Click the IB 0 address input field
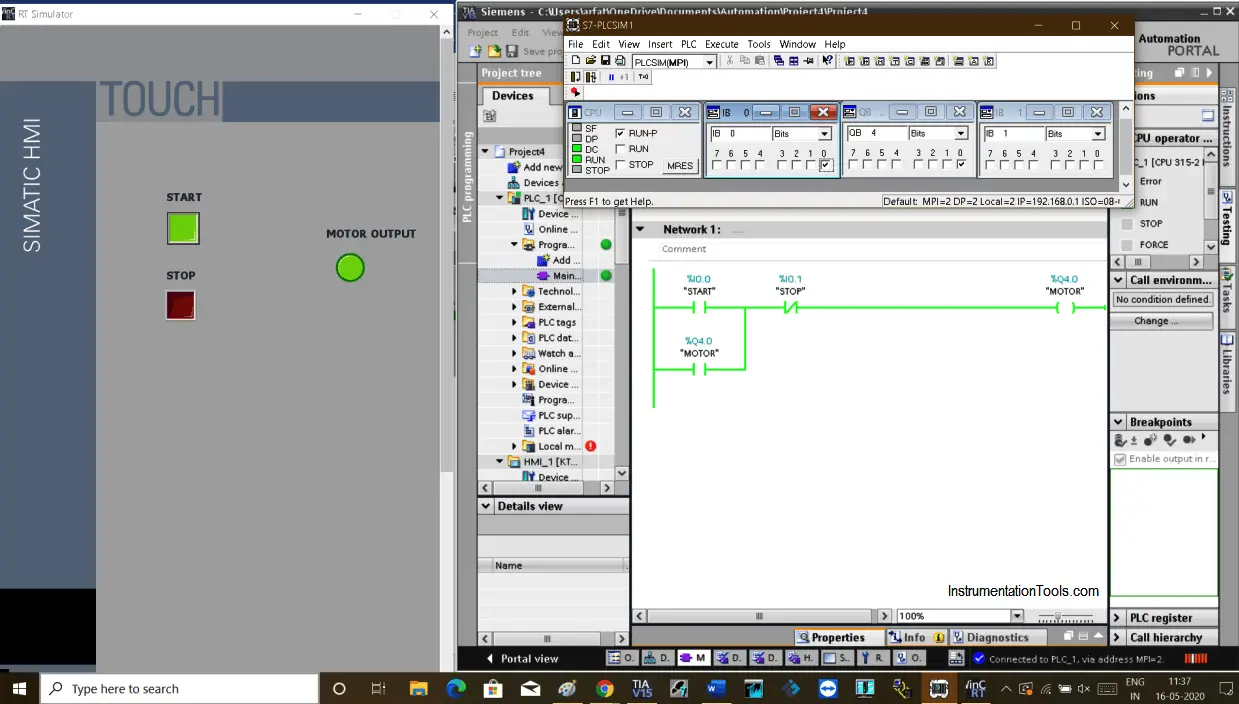 coord(739,134)
